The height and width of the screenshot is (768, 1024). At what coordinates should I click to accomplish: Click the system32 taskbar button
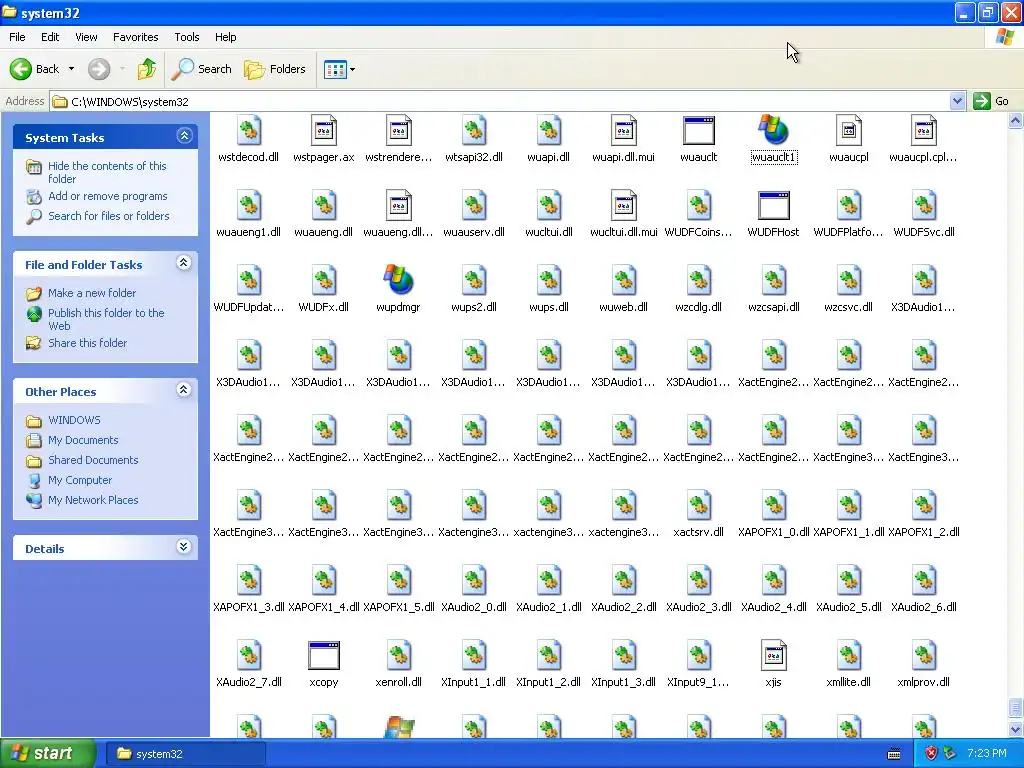(x=185, y=754)
